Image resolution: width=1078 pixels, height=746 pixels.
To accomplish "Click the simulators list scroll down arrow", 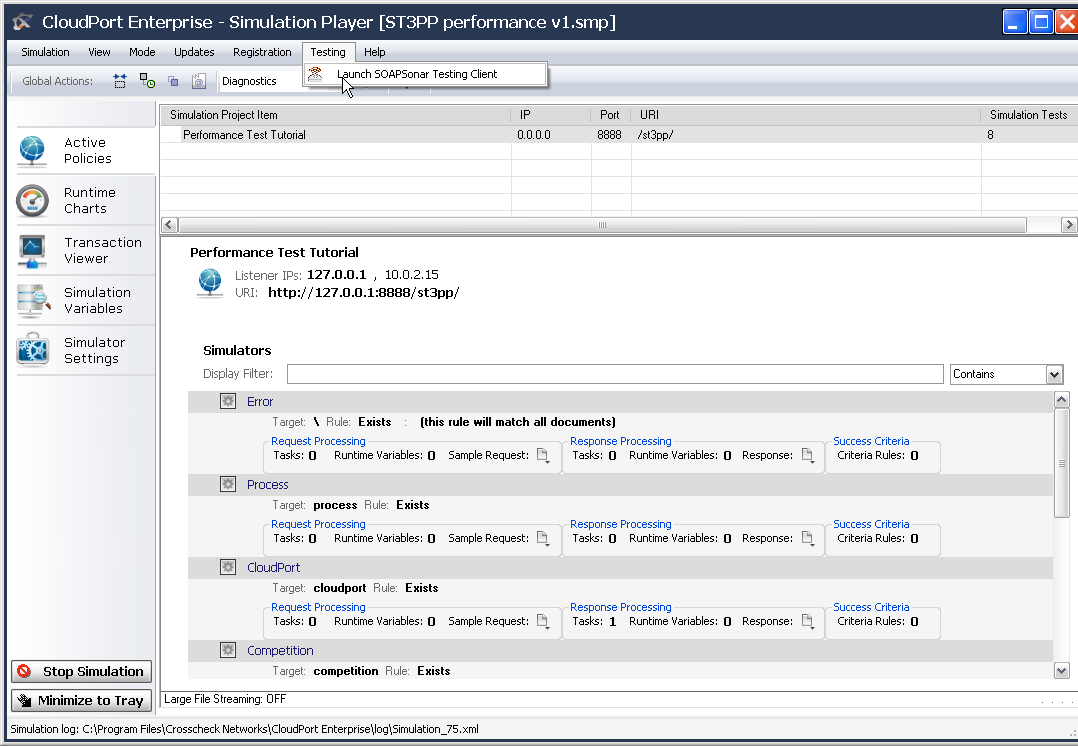I will 1062,671.
